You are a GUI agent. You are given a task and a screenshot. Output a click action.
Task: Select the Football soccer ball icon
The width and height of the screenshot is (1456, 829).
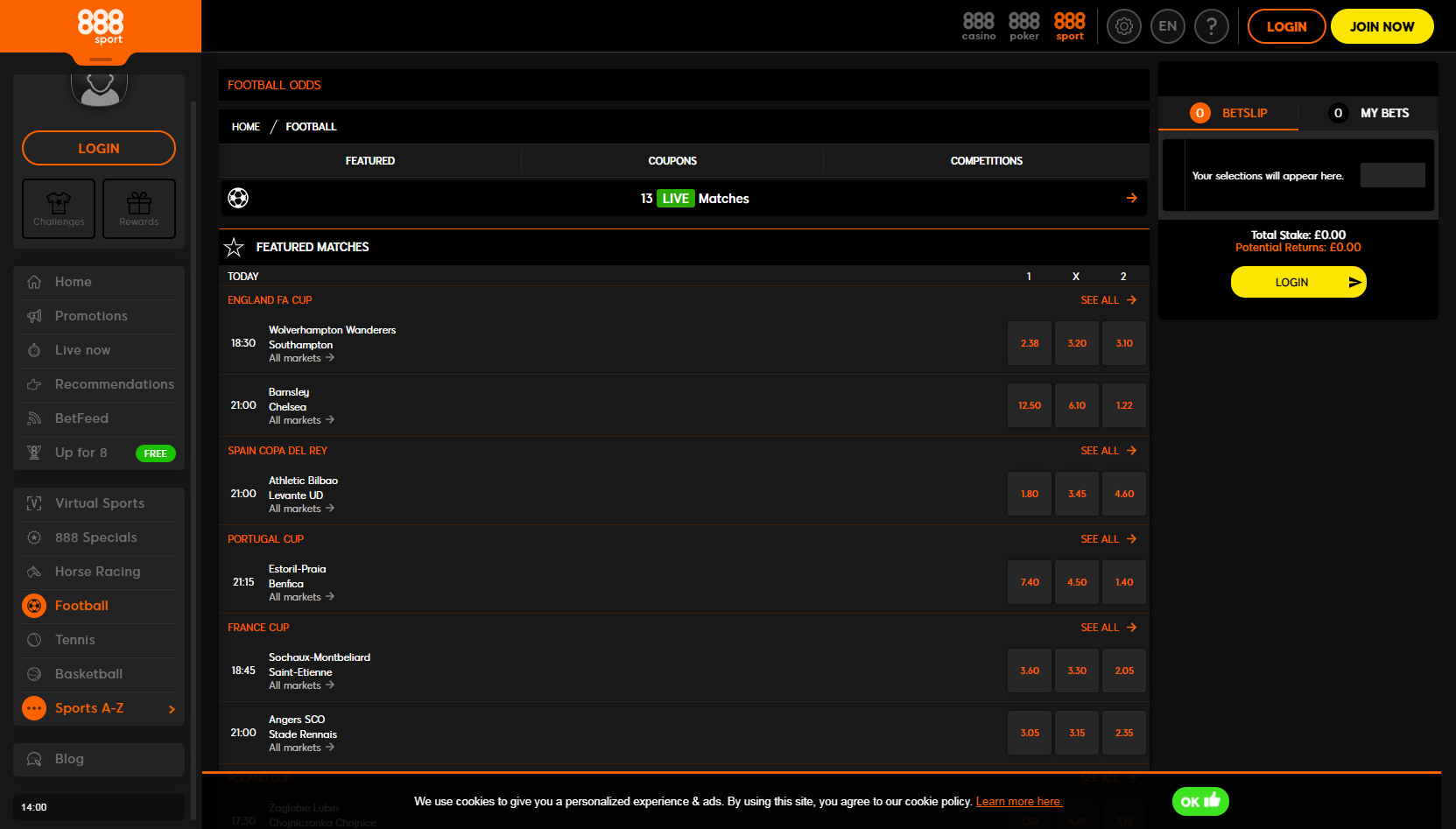click(x=34, y=606)
